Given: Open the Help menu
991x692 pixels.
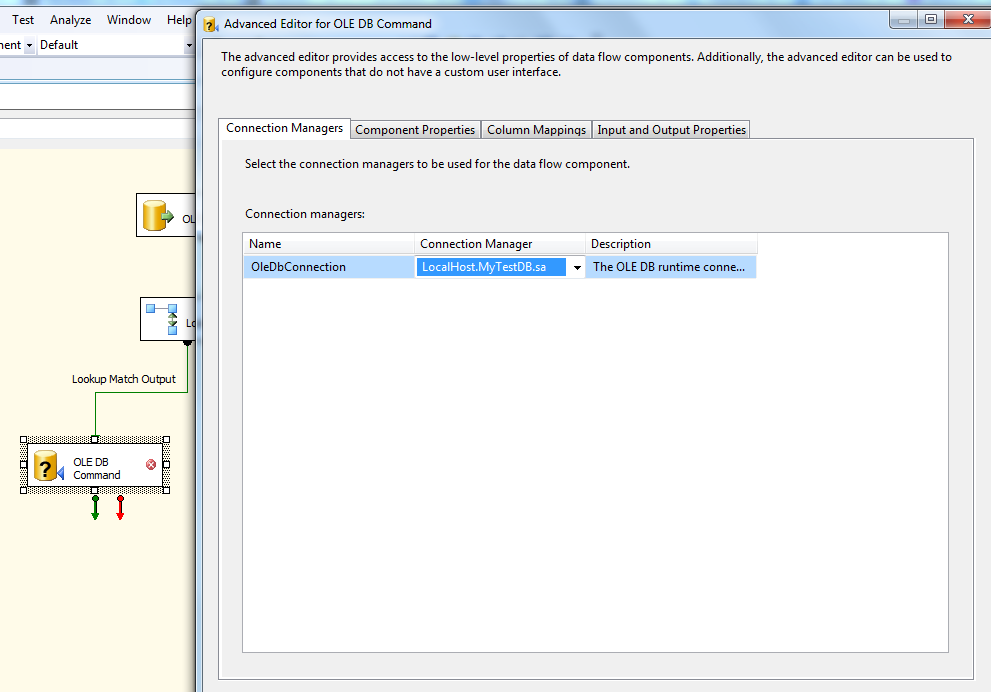Looking at the screenshot, I should coord(179,20).
